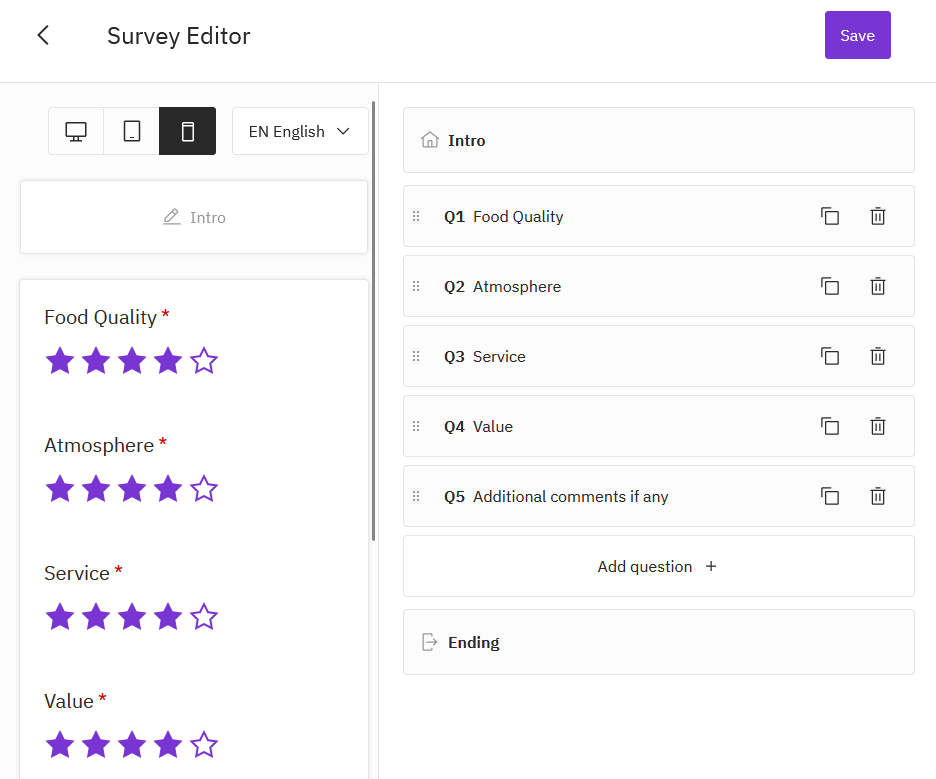
Task: Switch to desktop preview mode
Action: tap(76, 131)
